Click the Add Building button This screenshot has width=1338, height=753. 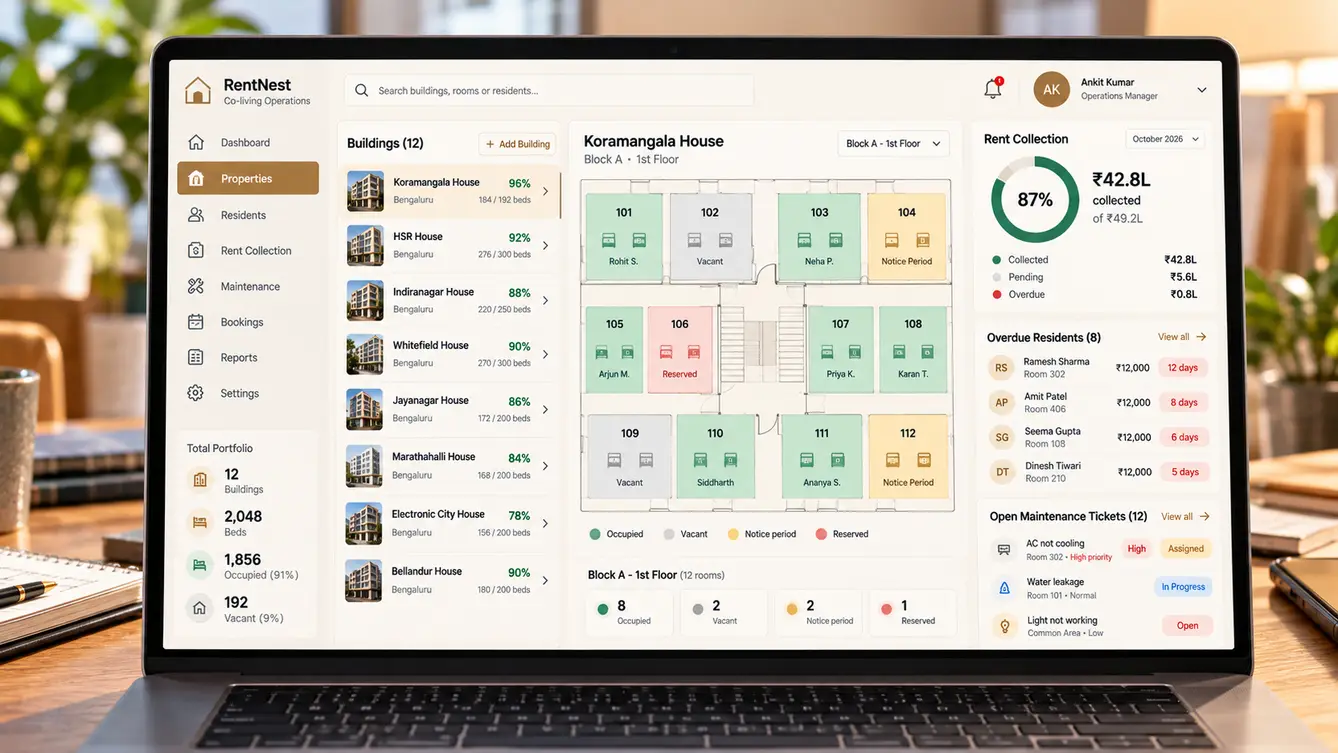(517, 144)
